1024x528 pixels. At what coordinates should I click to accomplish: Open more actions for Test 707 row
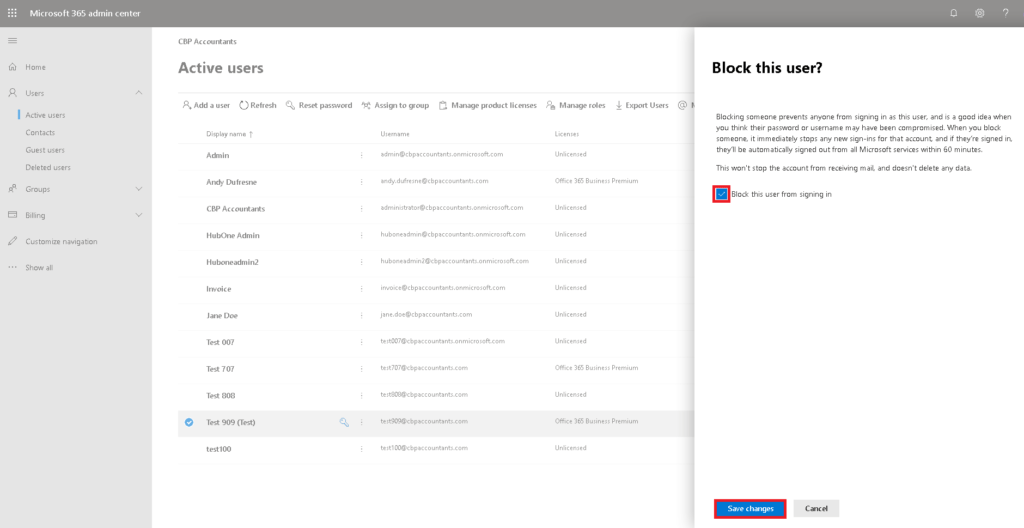[x=361, y=369]
